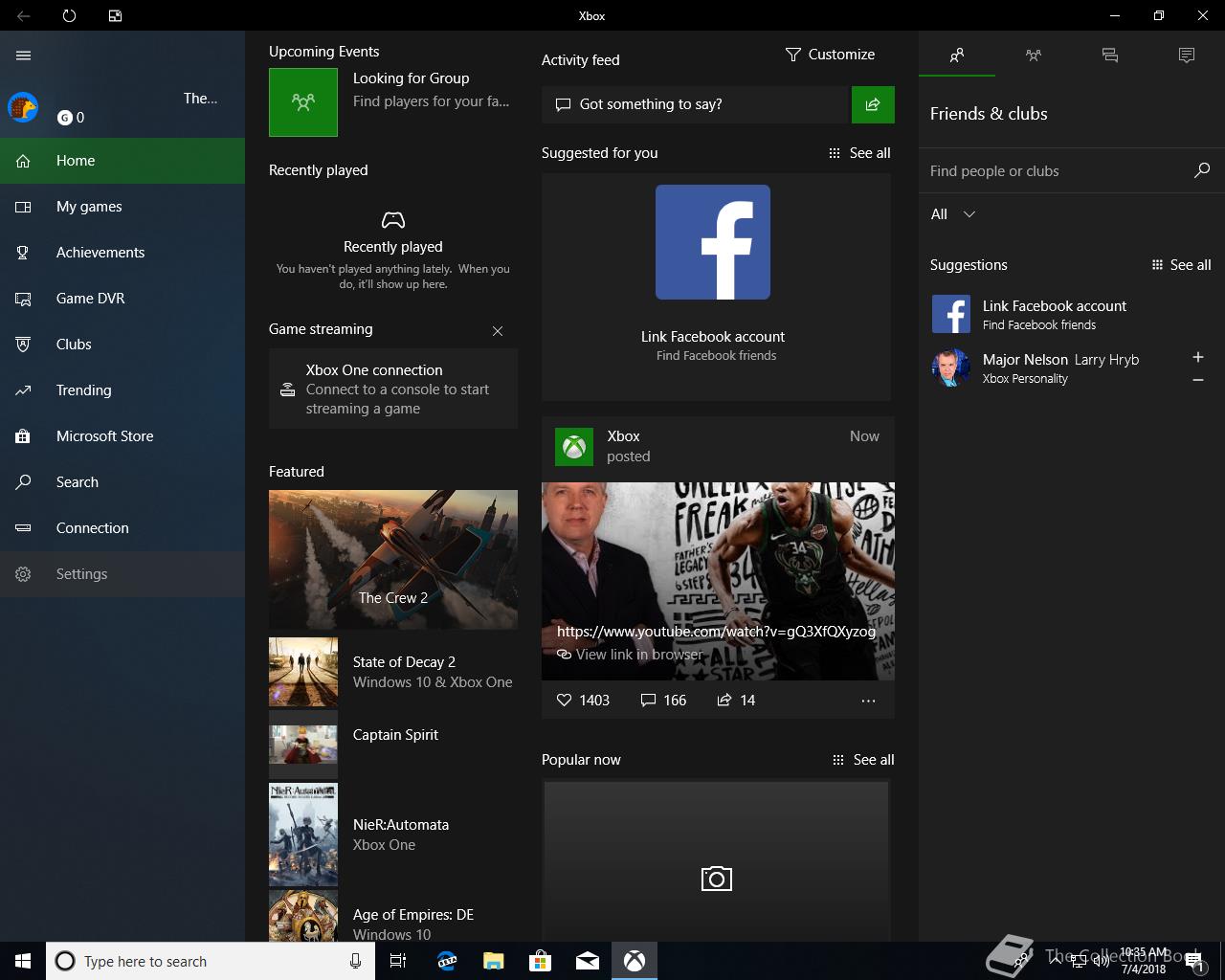This screenshot has width=1225, height=980.
Task: Open more options on Xbox post
Action: (x=868, y=701)
